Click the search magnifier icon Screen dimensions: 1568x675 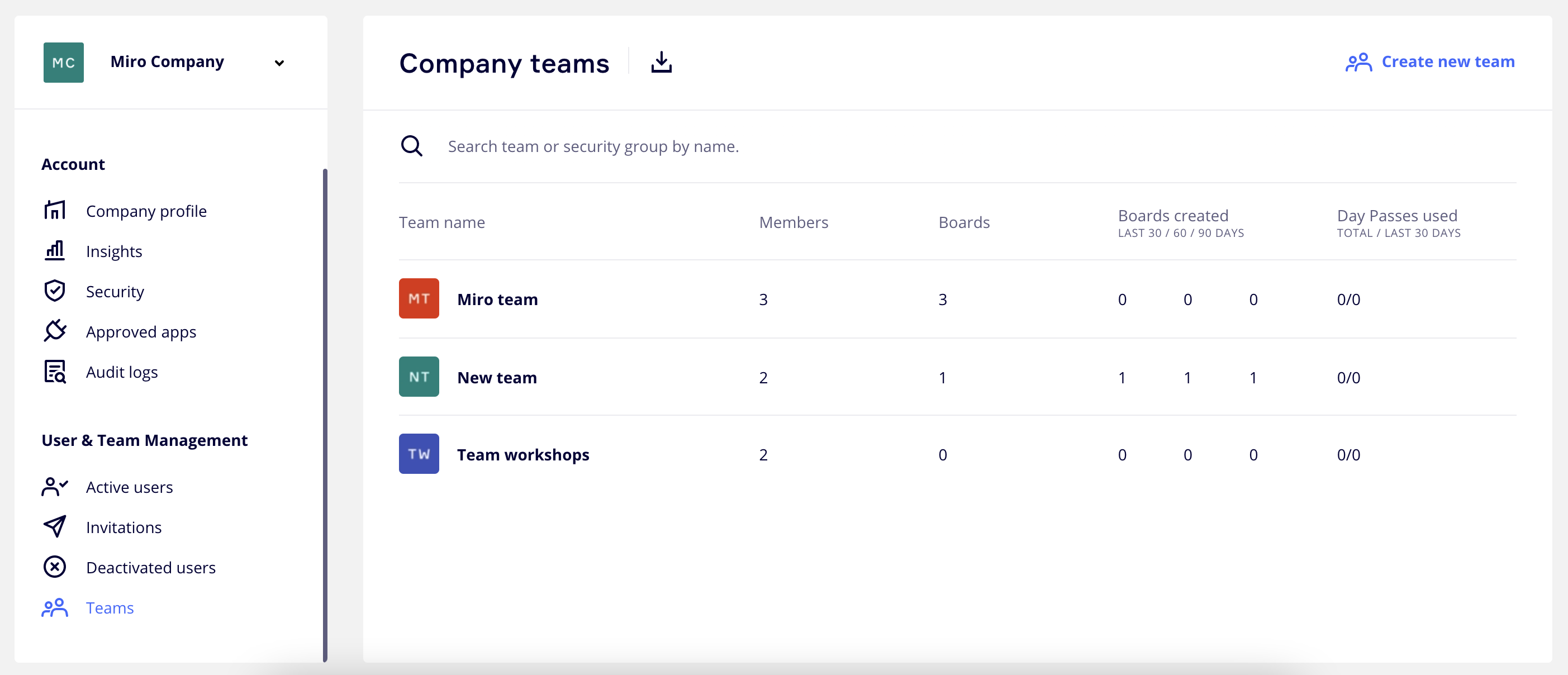point(411,146)
